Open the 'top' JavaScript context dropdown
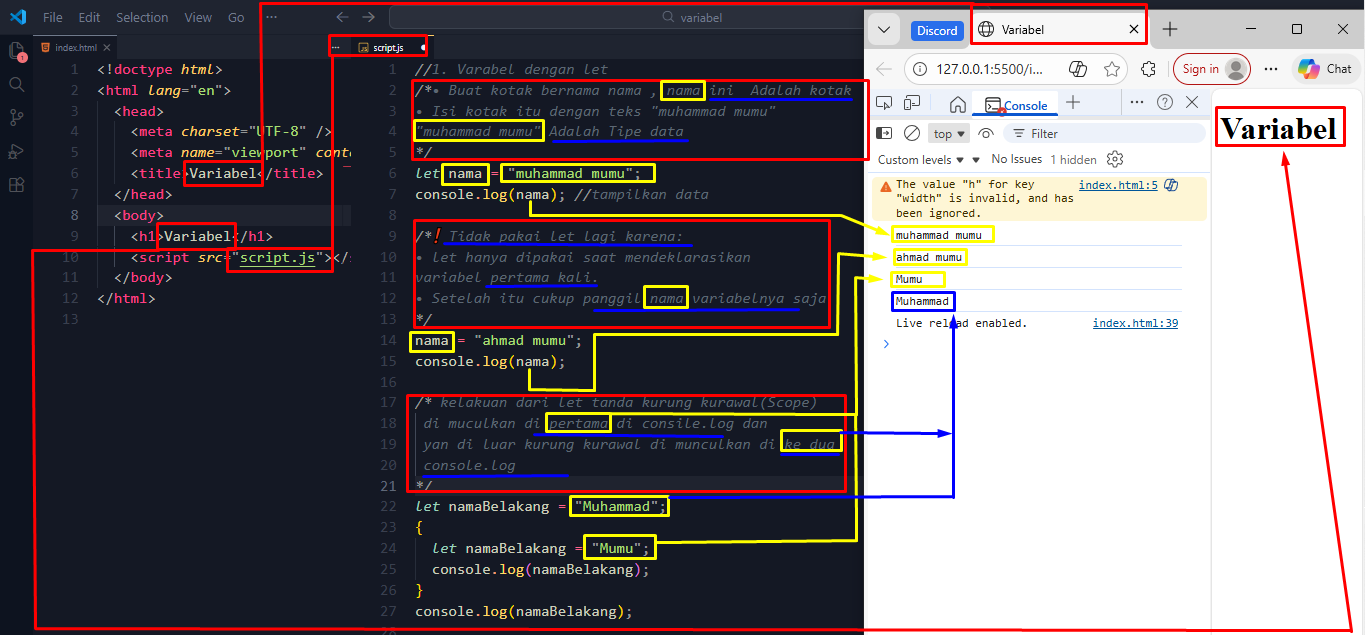 coord(949,133)
